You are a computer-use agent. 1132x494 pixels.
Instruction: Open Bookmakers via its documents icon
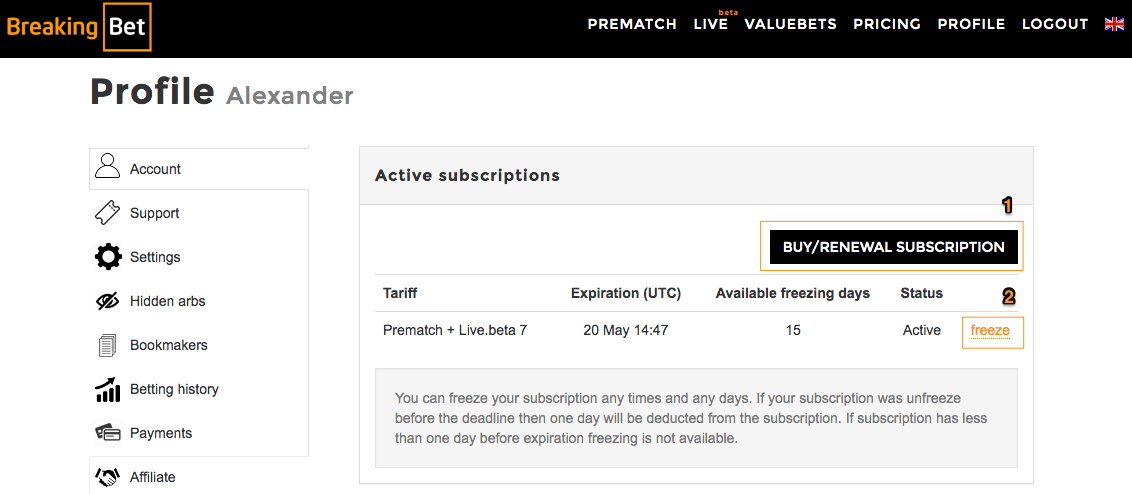[108, 345]
